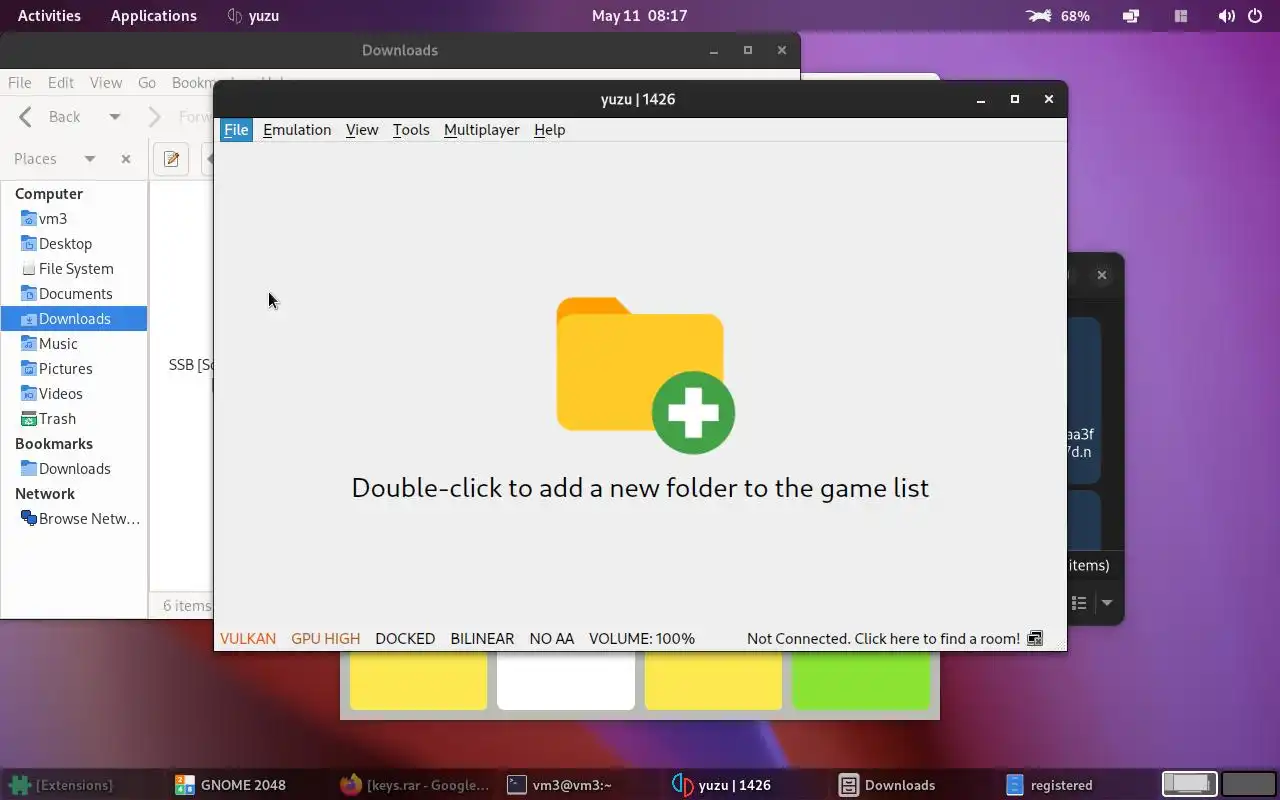Toggle the GPU HIGH accuracy status button
Screen dimensions: 1280x800
click(x=326, y=639)
